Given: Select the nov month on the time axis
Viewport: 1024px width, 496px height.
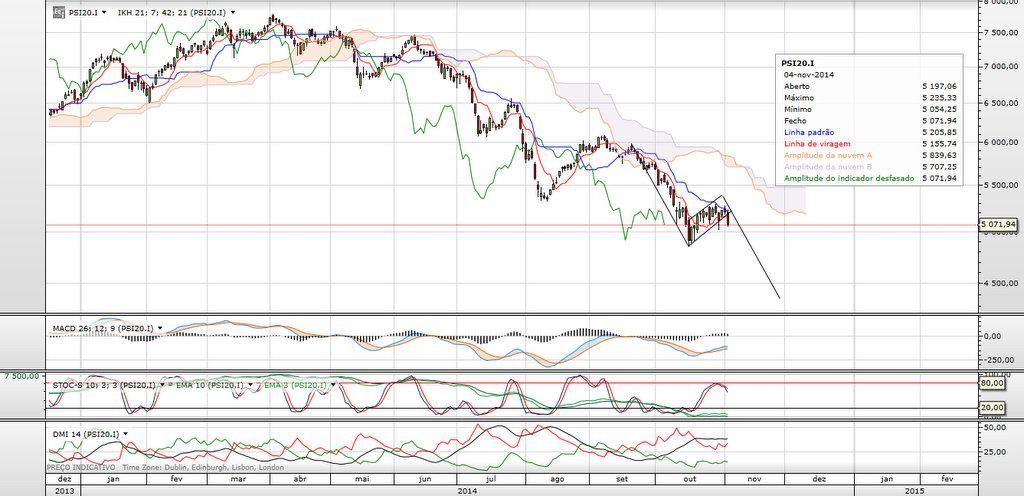Looking at the screenshot, I should pos(754,479).
